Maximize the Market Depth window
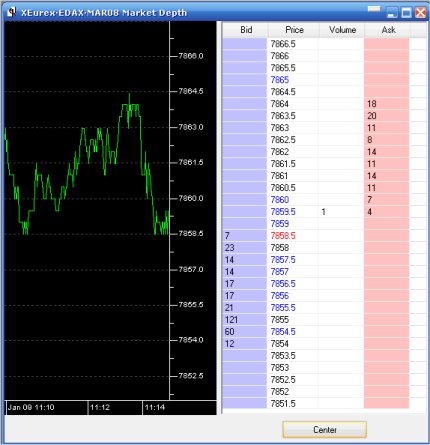This screenshot has width=430, height=445. [x=406, y=13]
